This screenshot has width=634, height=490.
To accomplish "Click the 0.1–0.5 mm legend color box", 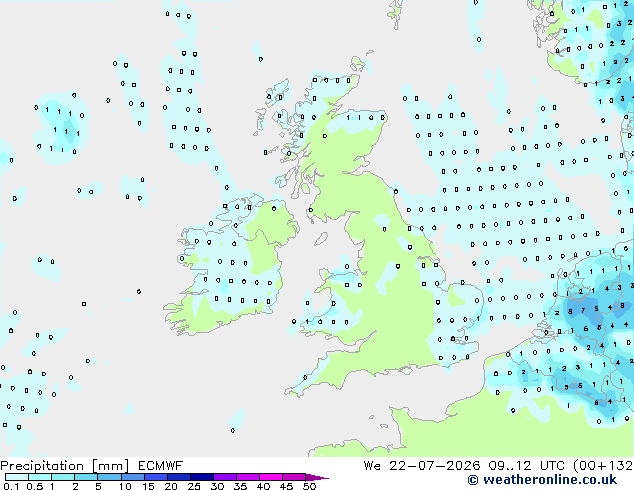I will pos(17,477).
